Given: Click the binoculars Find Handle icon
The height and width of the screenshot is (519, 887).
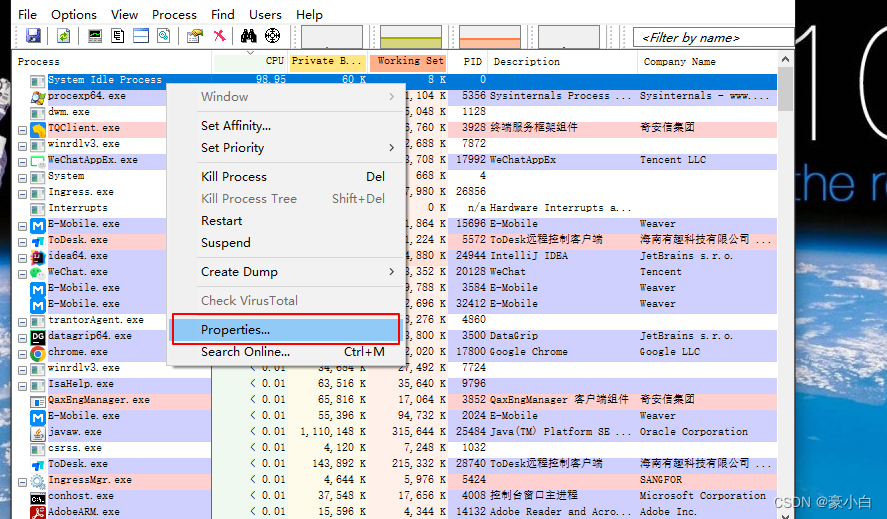Looking at the screenshot, I should click(x=248, y=36).
